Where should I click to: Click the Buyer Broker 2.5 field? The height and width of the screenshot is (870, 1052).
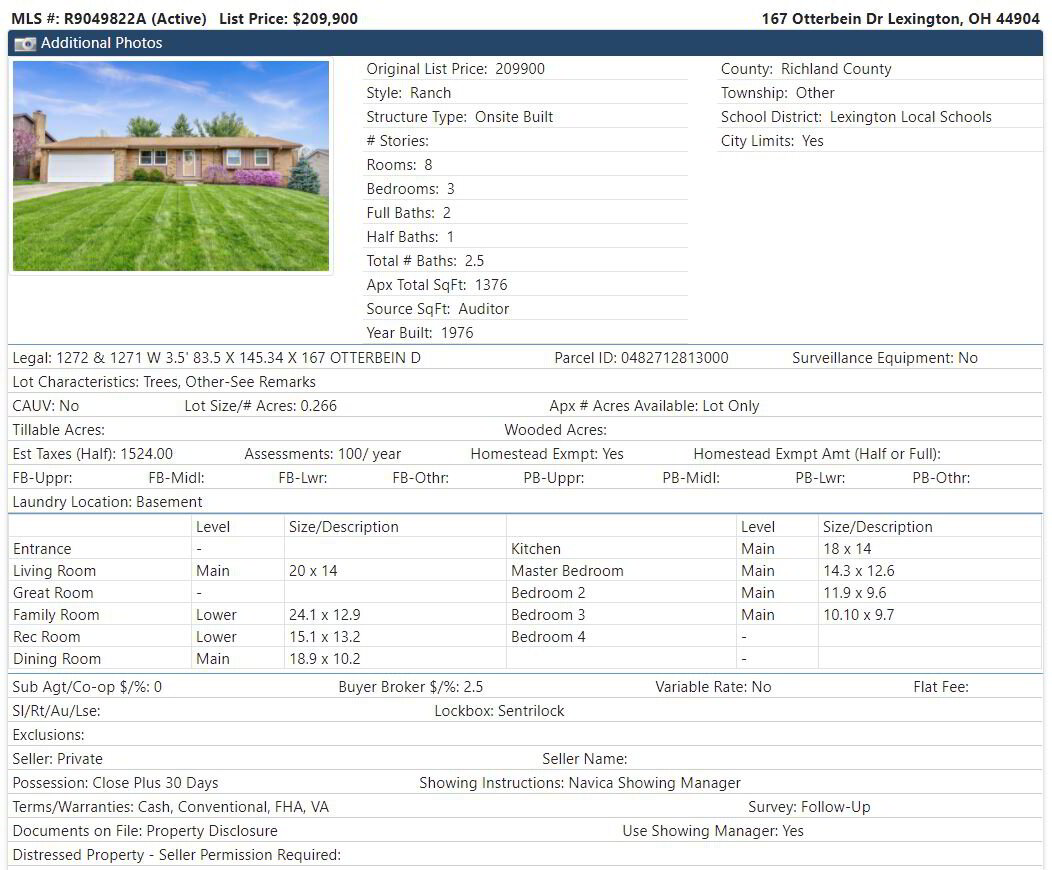pos(410,687)
